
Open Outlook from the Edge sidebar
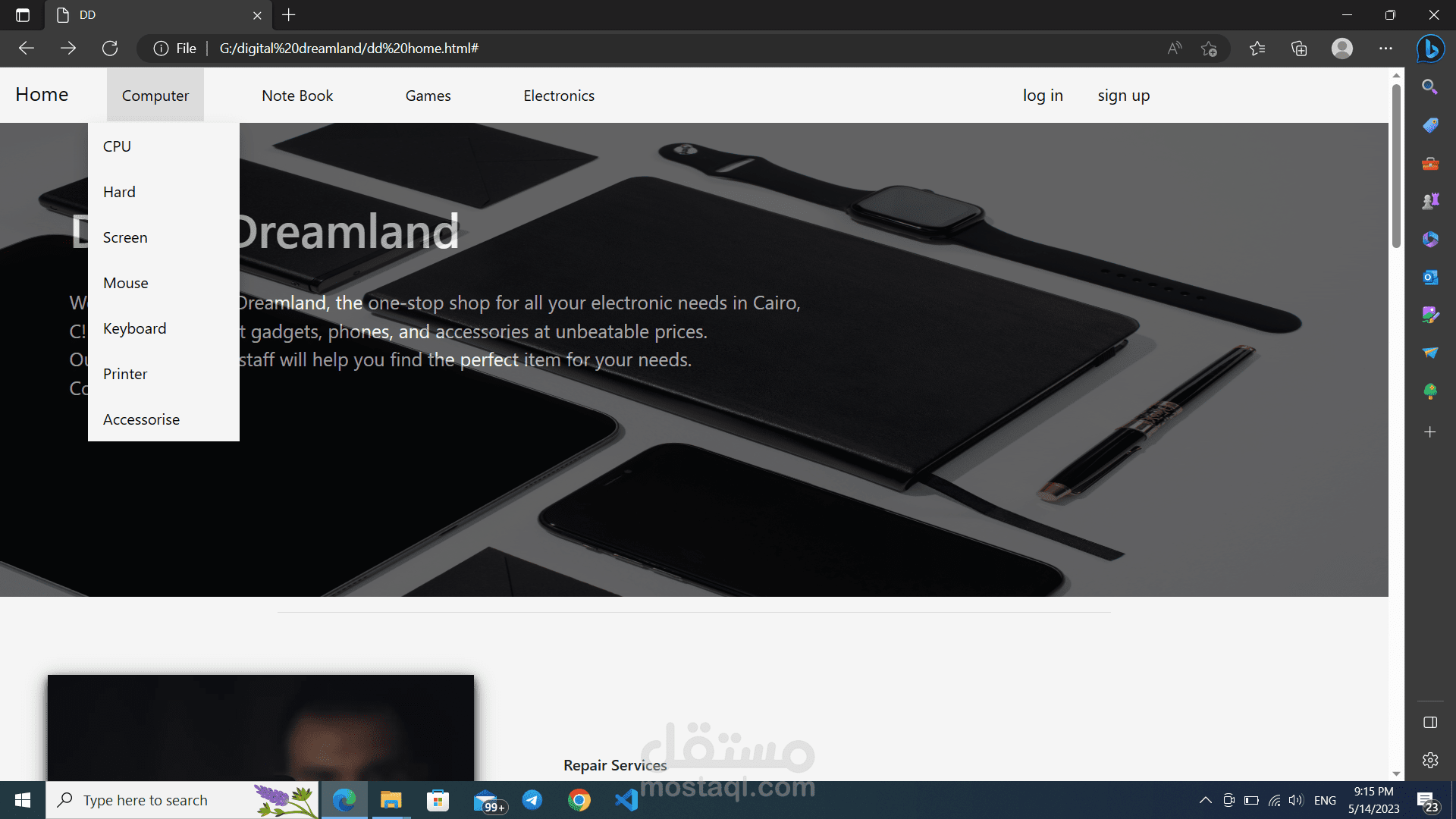coord(1430,277)
